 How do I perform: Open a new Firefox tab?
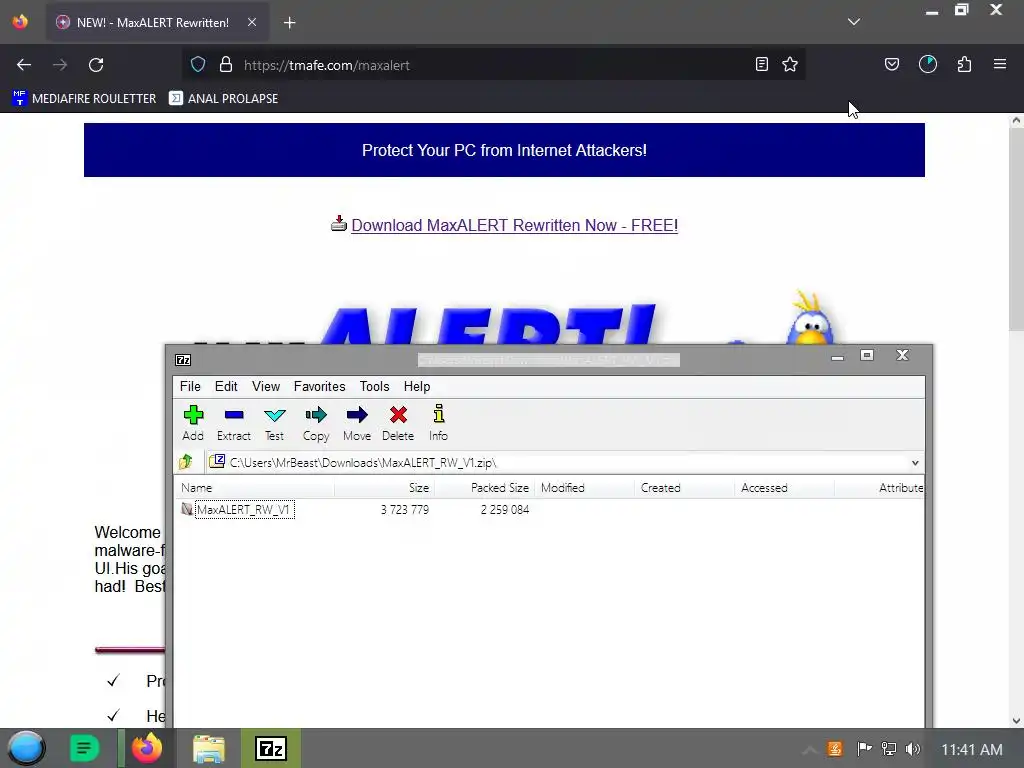tap(289, 23)
